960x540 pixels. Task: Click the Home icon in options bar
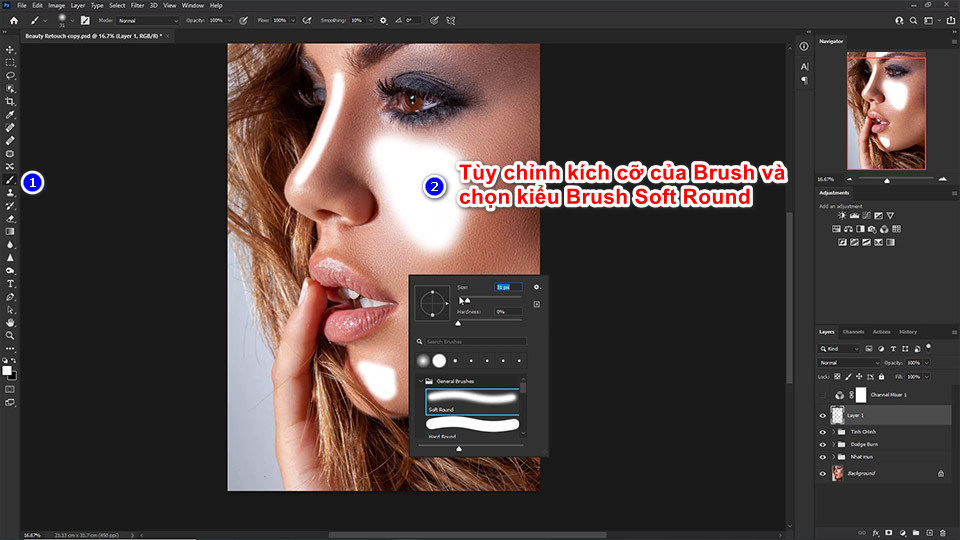(13, 20)
